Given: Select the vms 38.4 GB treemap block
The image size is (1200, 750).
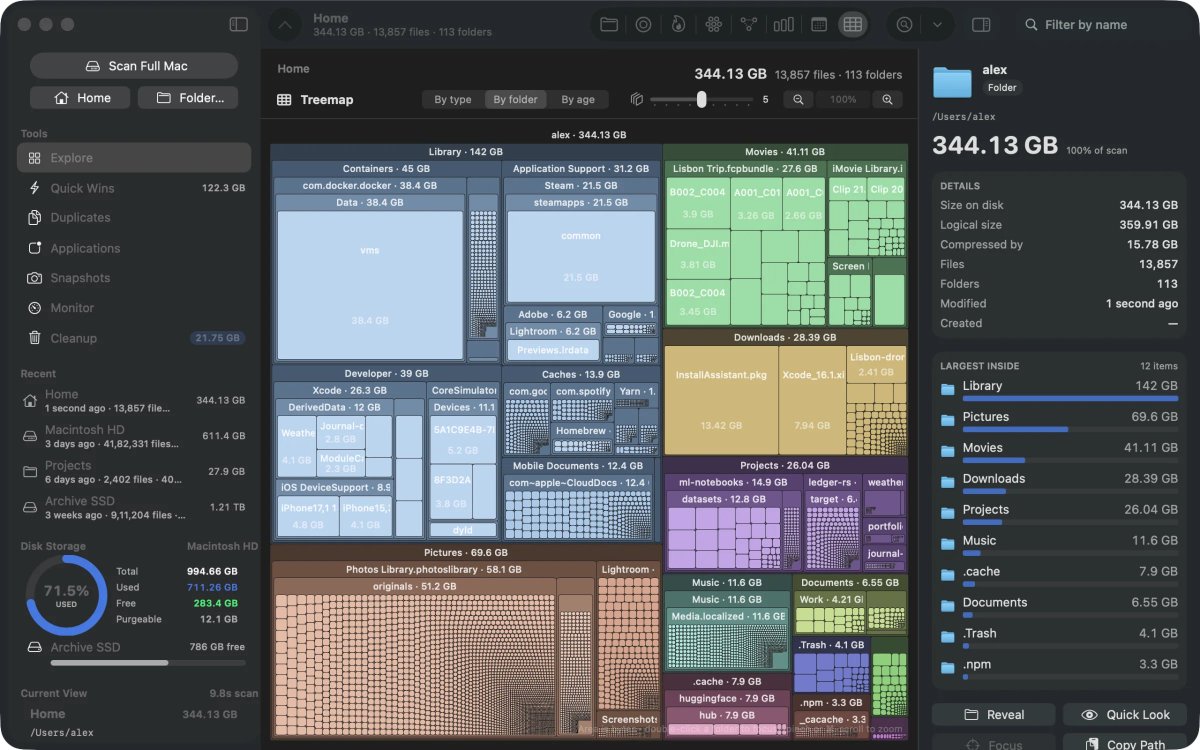Looking at the screenshot, I should (x=370, y=285).
